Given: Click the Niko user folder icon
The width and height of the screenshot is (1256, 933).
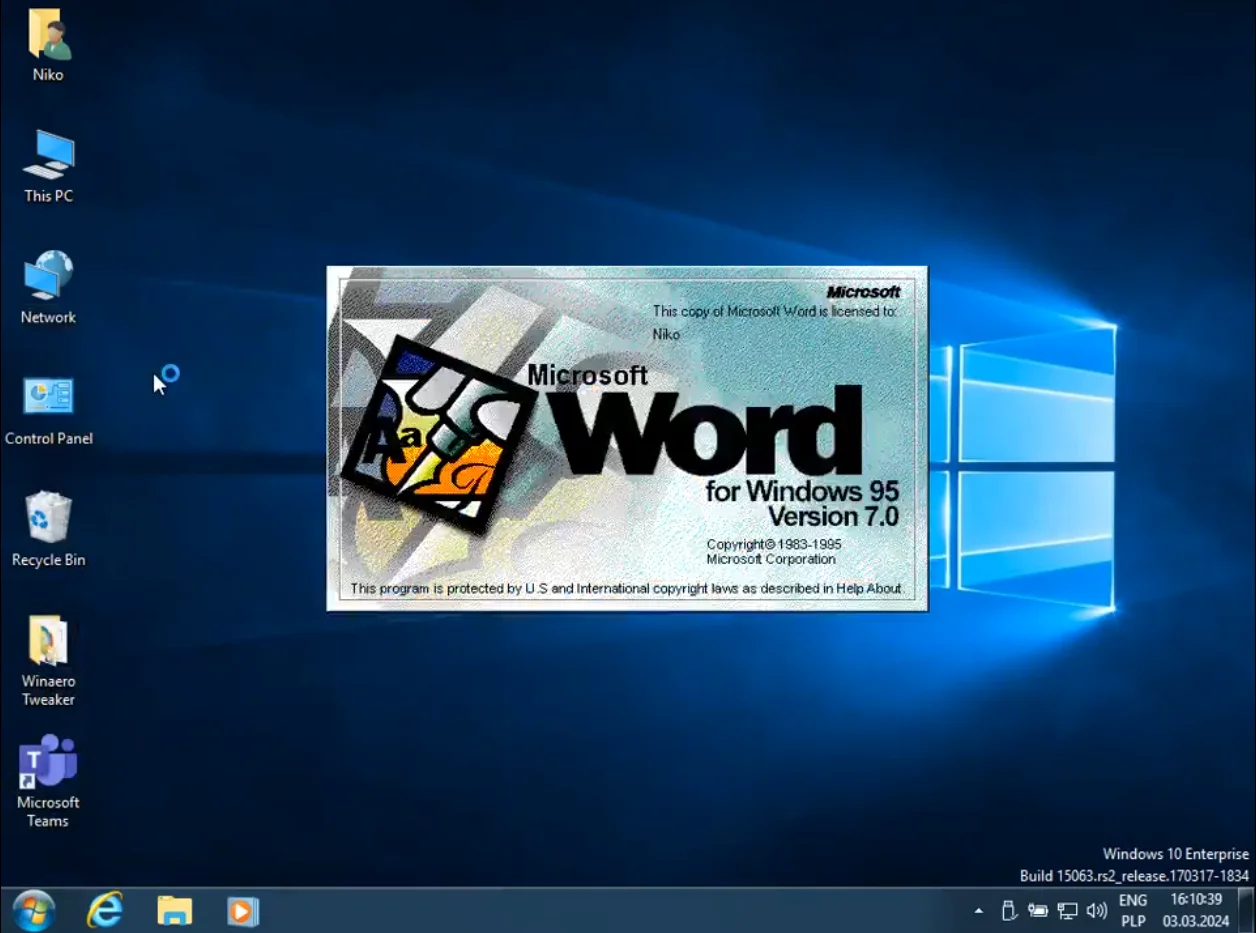Looking at the screenshot, I should pyautogui.click(x=48, y=35).
